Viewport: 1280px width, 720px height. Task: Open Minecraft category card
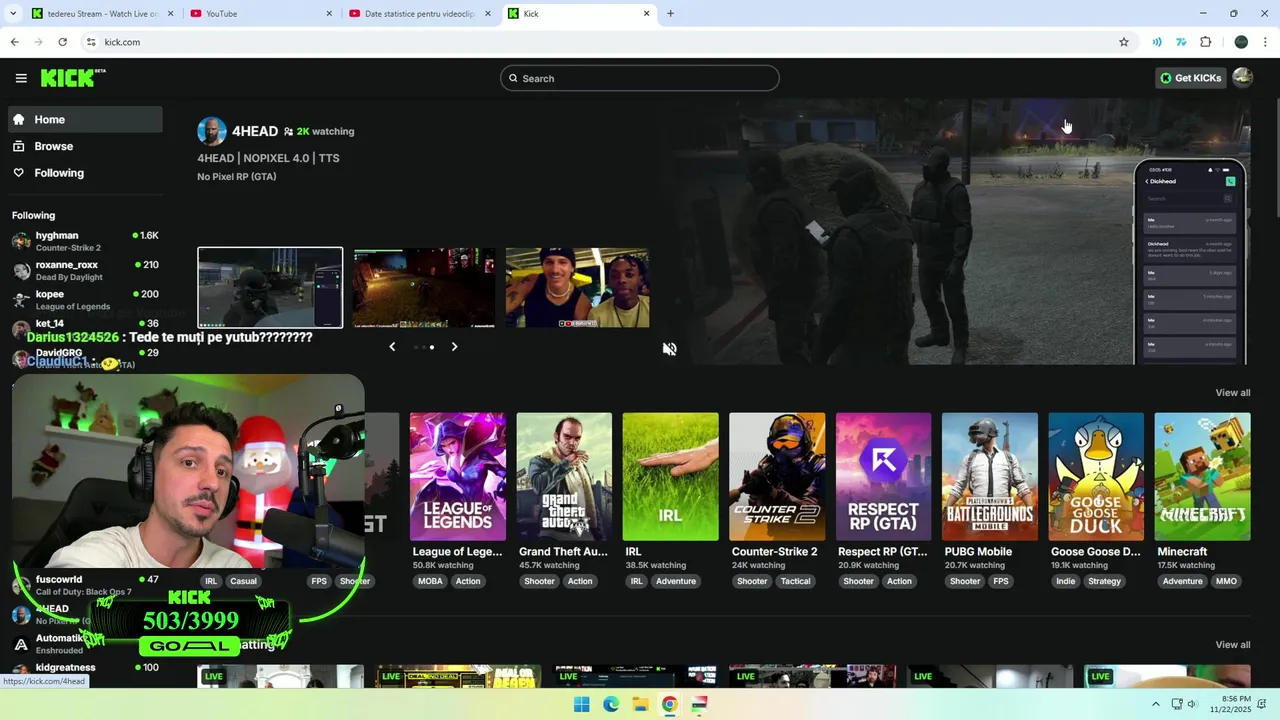click(1202, 476)
